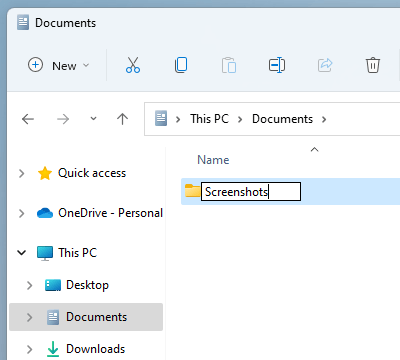Expand the OneDrive - Personal node
This screenshot has width=400, height=360.
tap(22, 213)
